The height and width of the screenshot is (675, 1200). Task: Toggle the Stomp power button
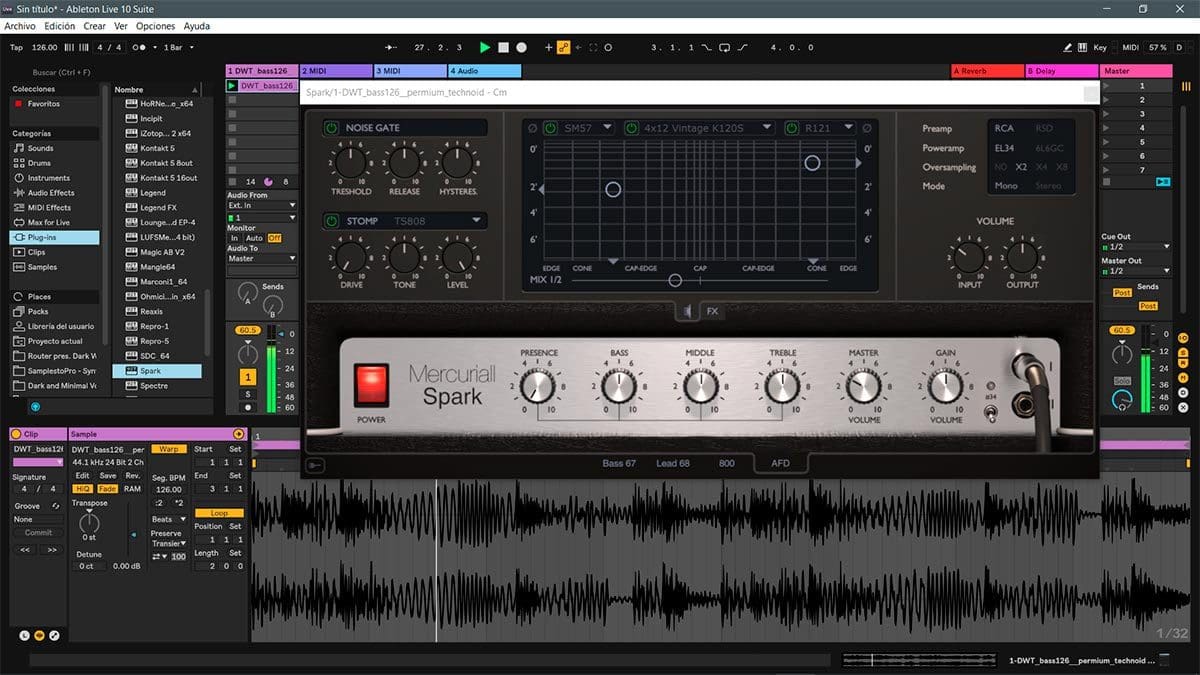[x=331, y=220]
